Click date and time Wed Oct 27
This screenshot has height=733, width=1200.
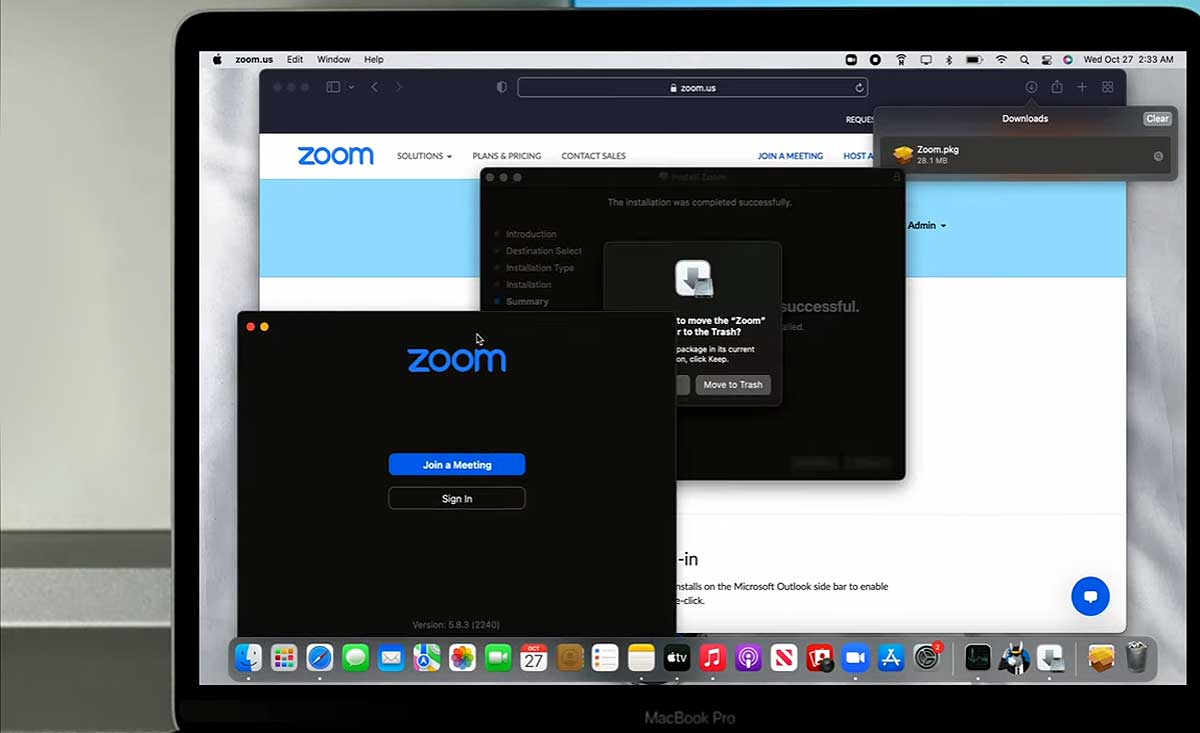[1128, 59]
